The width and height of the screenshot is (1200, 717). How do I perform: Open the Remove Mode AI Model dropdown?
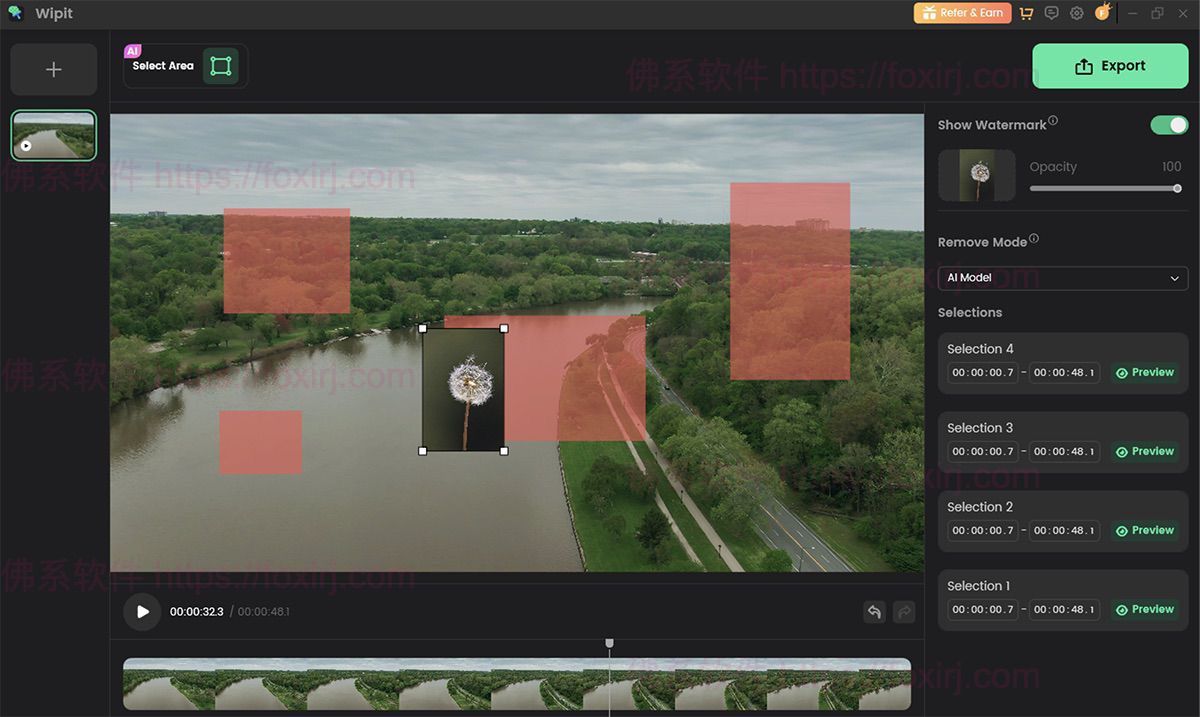[1063, 277]
